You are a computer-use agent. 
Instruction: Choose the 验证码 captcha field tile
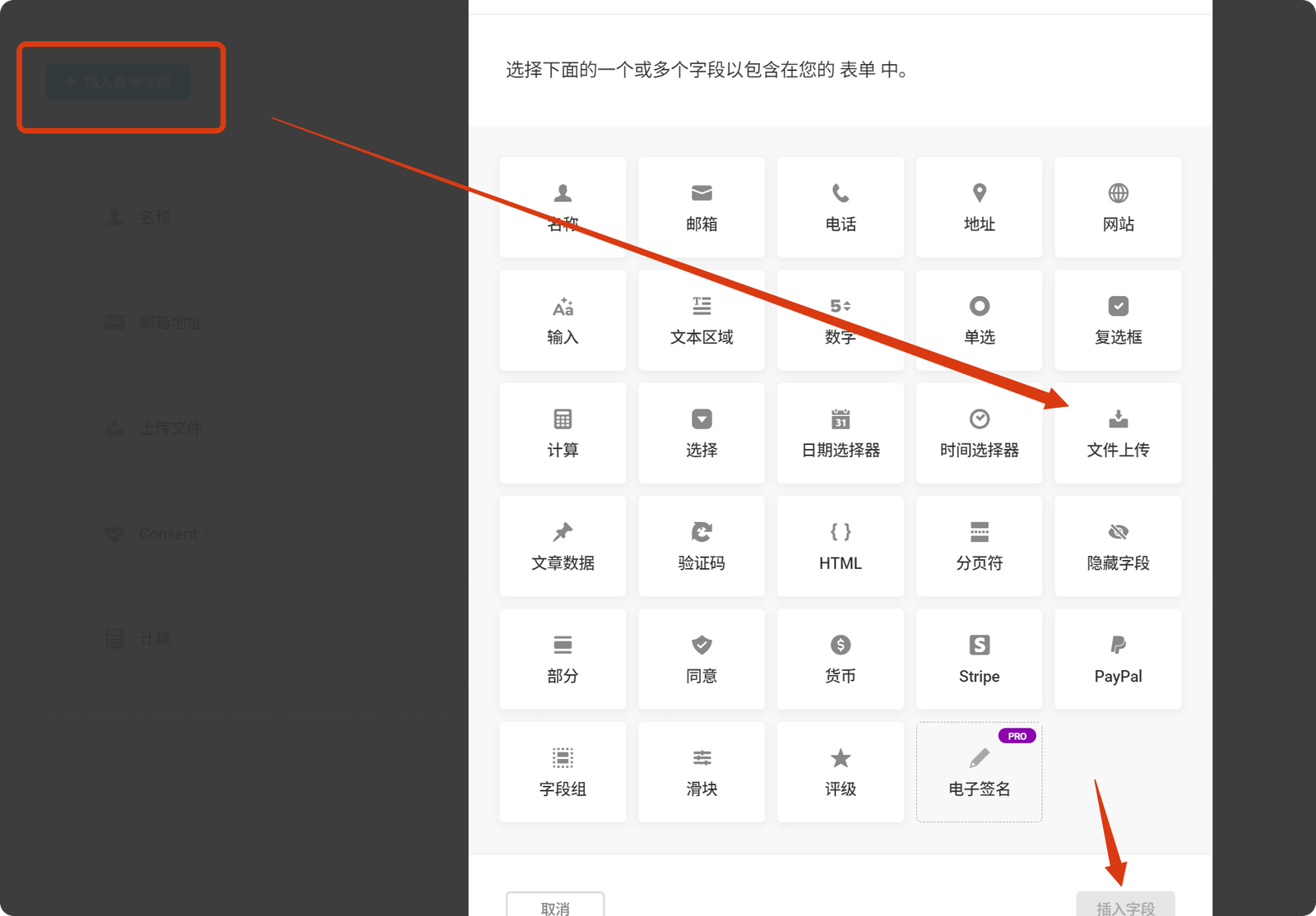point(702,546)
